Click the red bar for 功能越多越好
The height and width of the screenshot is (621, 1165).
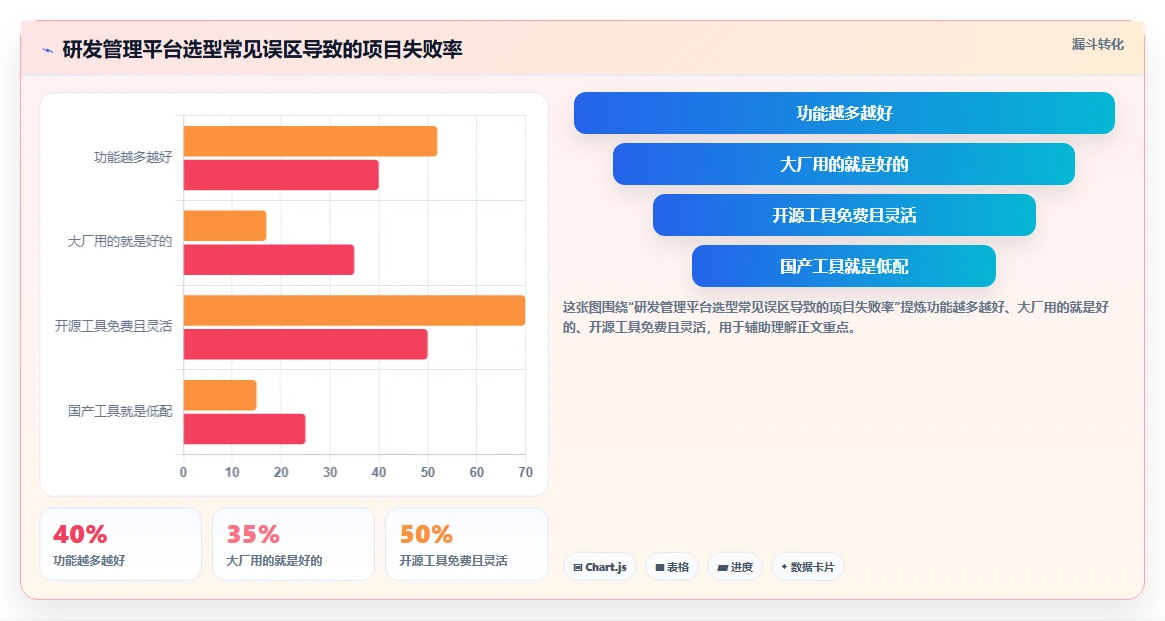coord(281,175)
